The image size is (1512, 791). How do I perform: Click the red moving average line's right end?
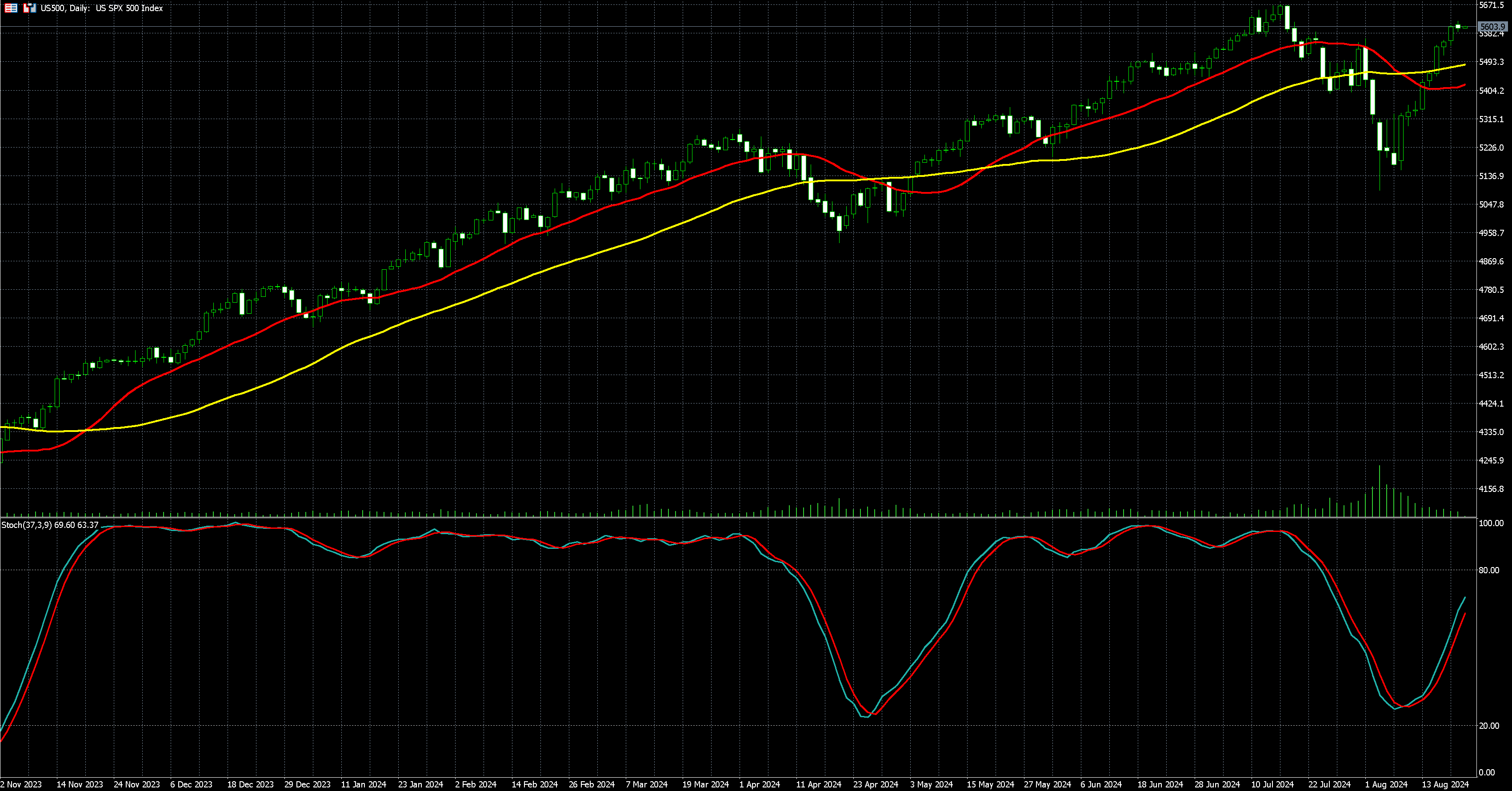point(1464,85)
